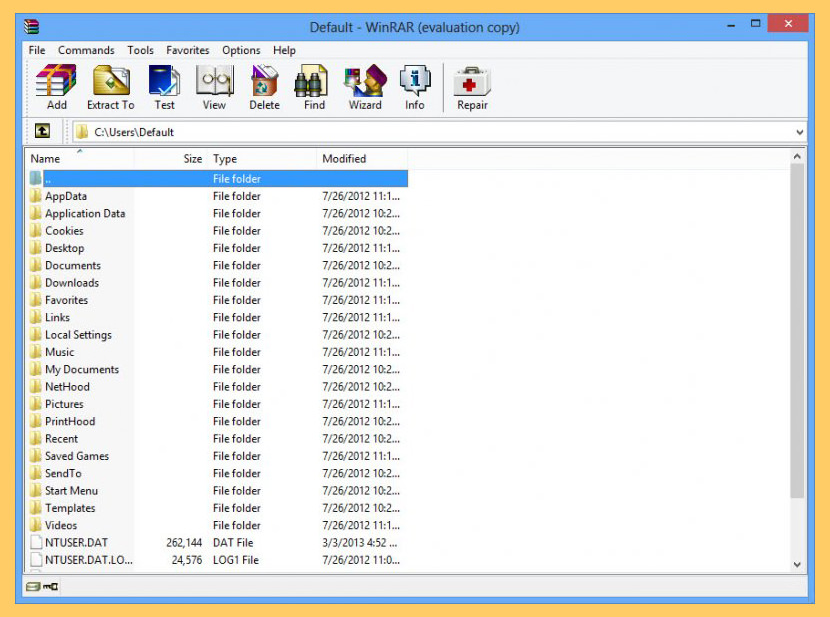Select the Desktop folder icon
830x617 pixels.
35,248
